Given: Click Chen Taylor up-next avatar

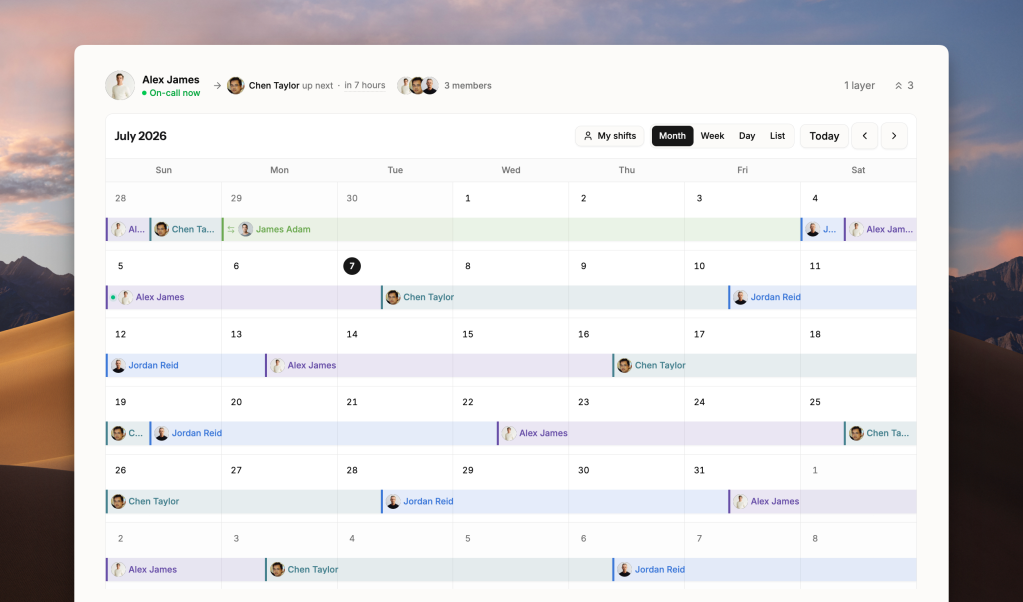Looking at the screenshot, I should coord(236,85).
